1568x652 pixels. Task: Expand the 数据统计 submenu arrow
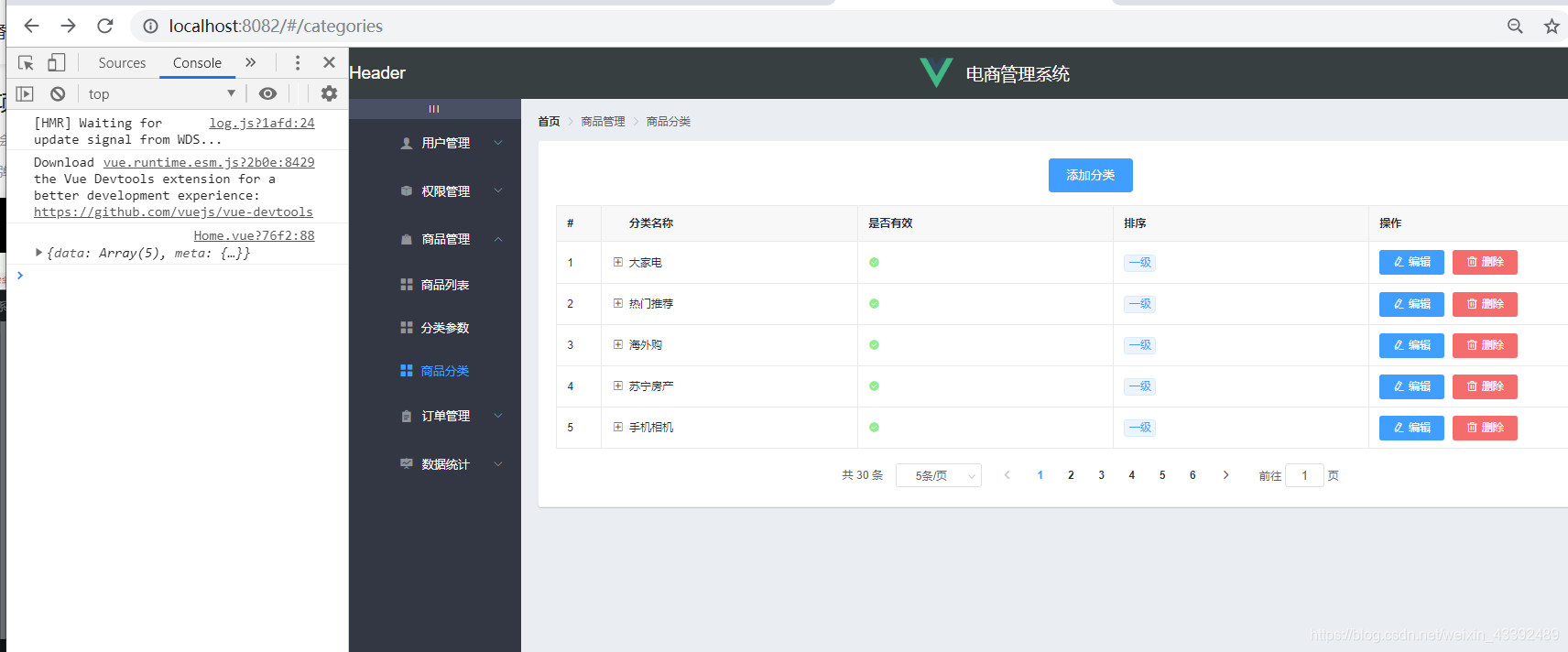[x=498, y=464]
